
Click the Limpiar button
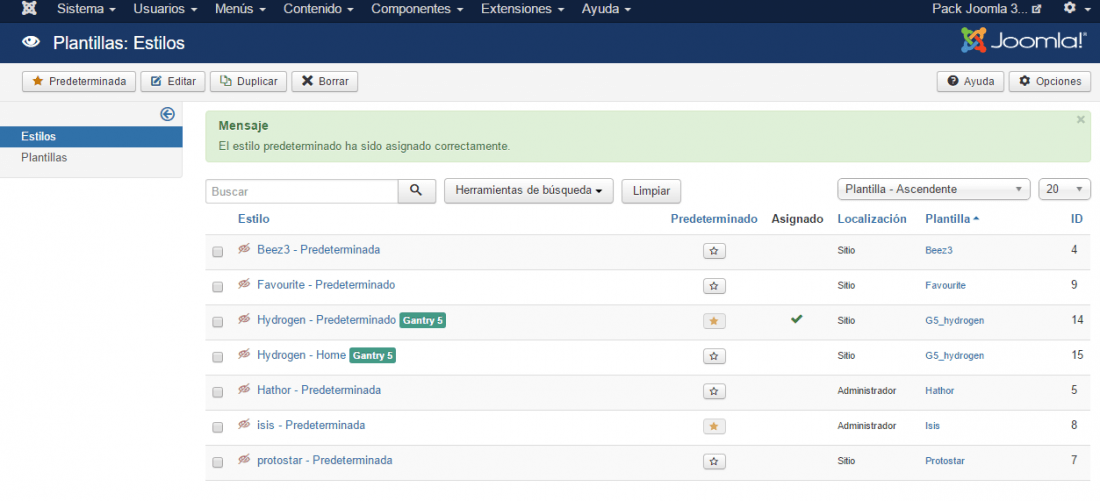(651, 191)
